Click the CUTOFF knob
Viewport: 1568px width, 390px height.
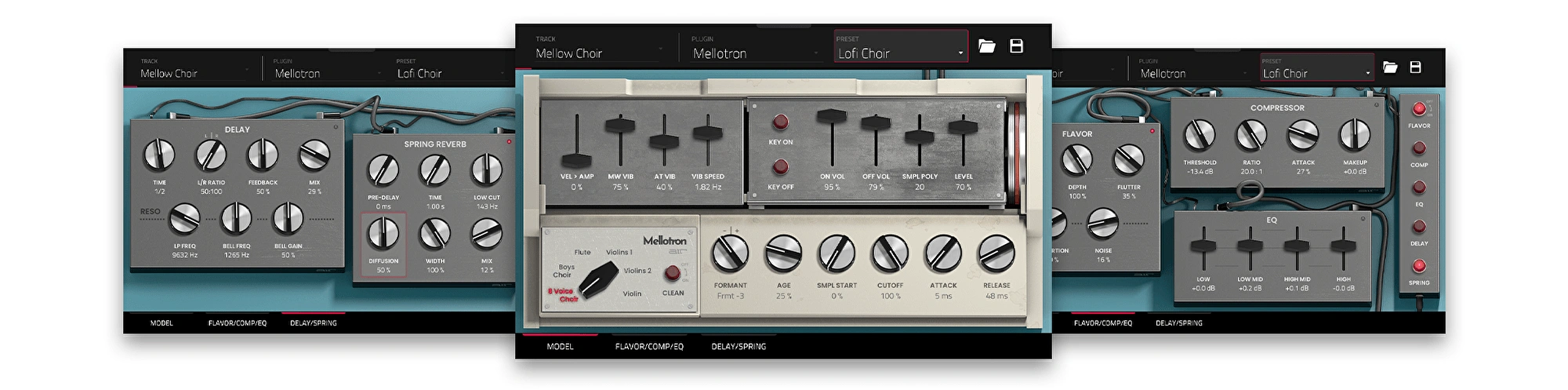[890, 254]
